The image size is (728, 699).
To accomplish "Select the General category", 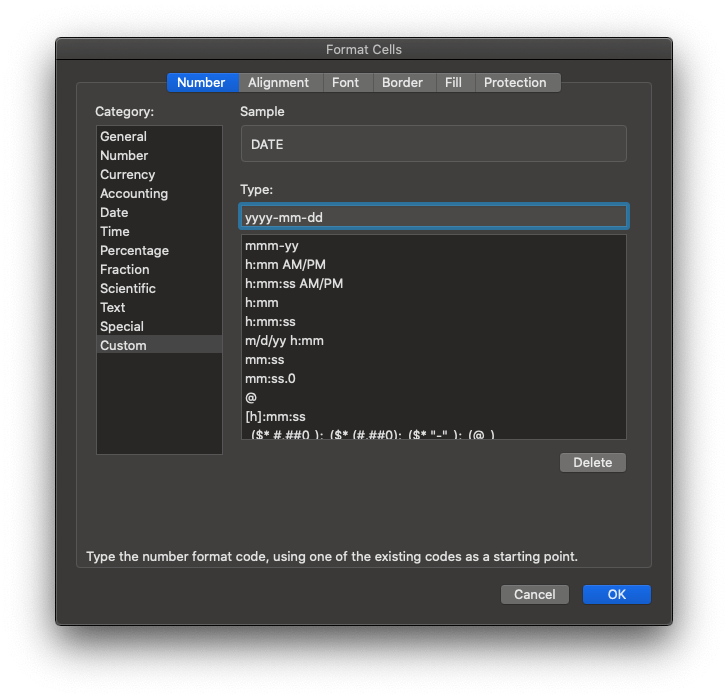I will pos(123,137).
